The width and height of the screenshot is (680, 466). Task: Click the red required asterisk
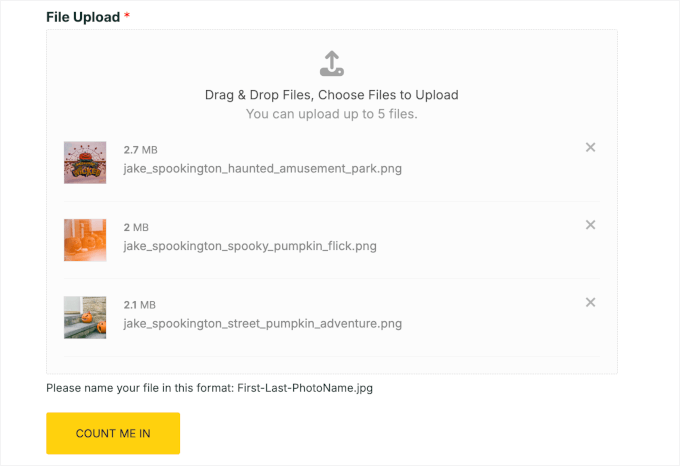click(x=127, y=18)
